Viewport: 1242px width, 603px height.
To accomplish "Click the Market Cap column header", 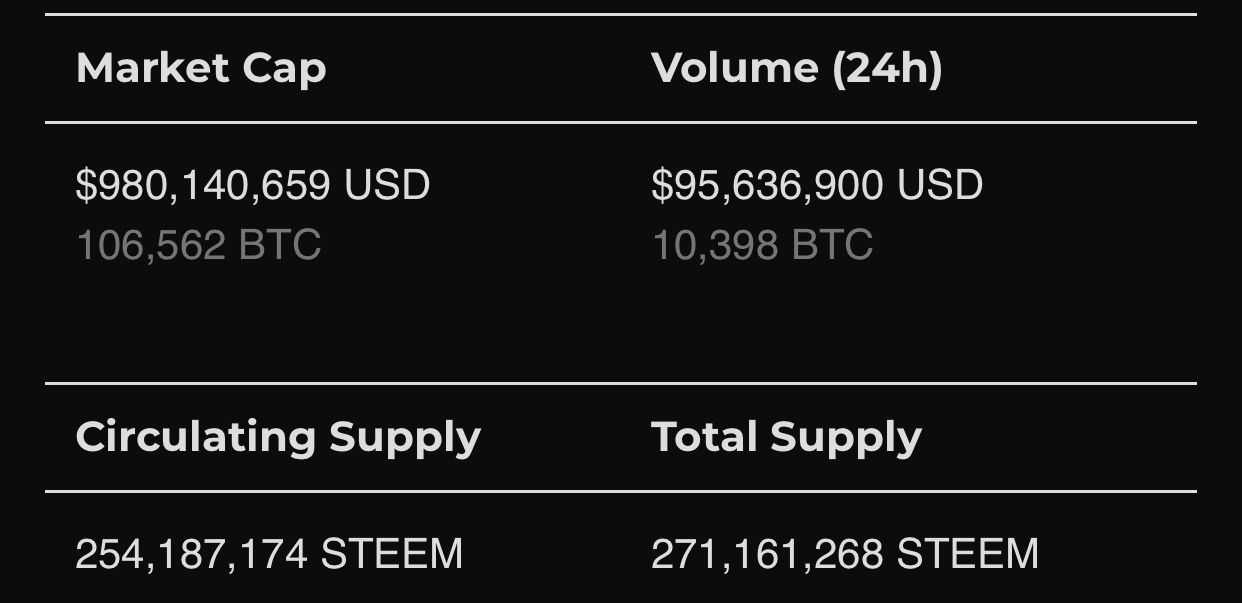I will tap(201, 68).
